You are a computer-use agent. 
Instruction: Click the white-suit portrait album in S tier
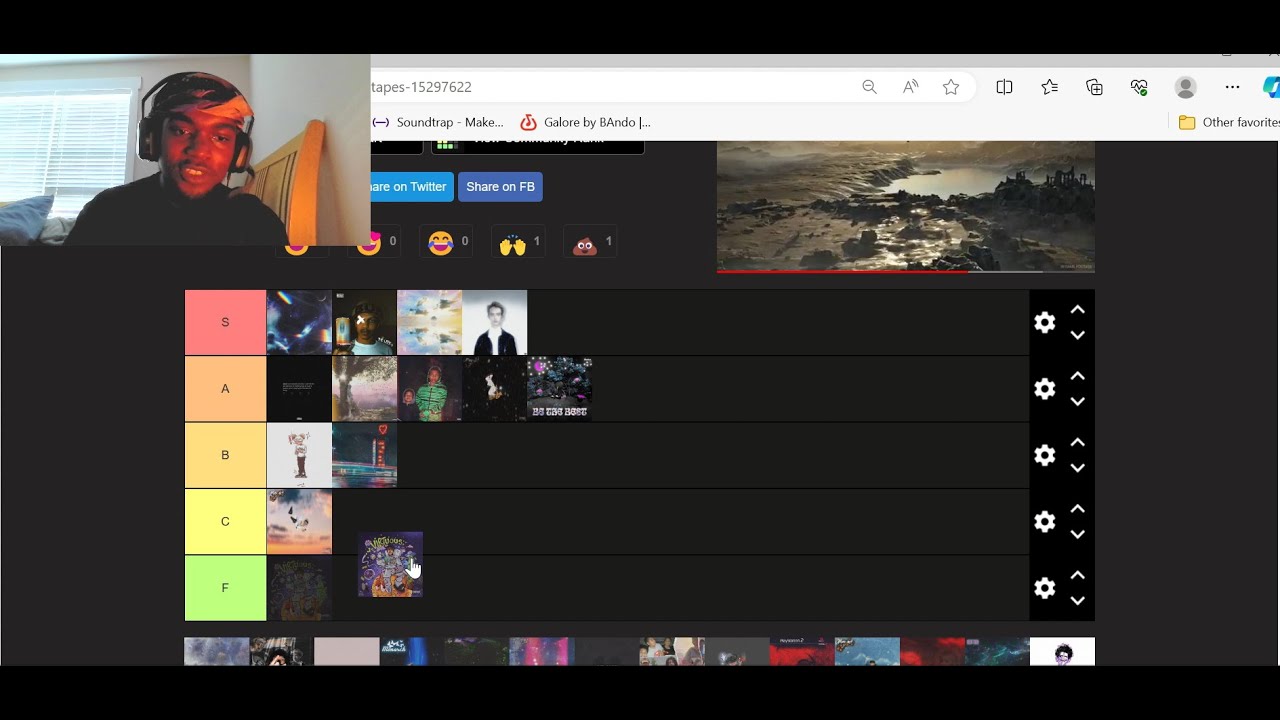pos(494,322)
